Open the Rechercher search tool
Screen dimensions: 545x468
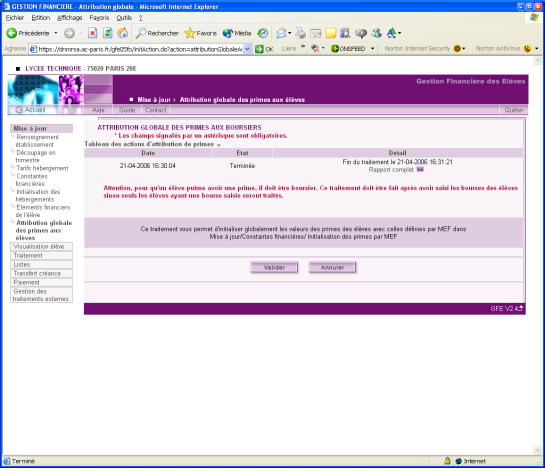click(157, 33)
